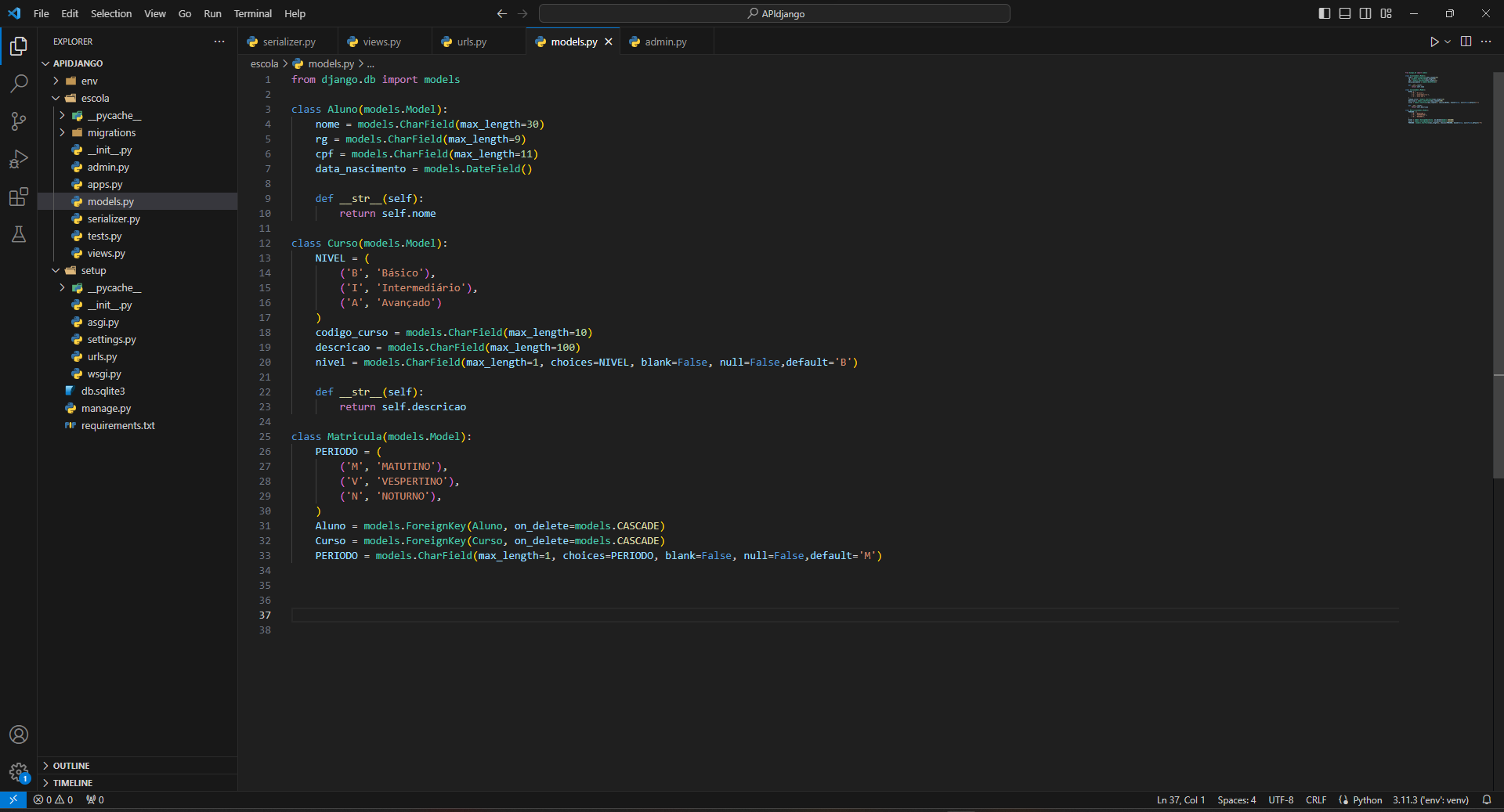Open the Testing flask icon
Viewport: 1504px width, 812px height.
coord(19,234)
